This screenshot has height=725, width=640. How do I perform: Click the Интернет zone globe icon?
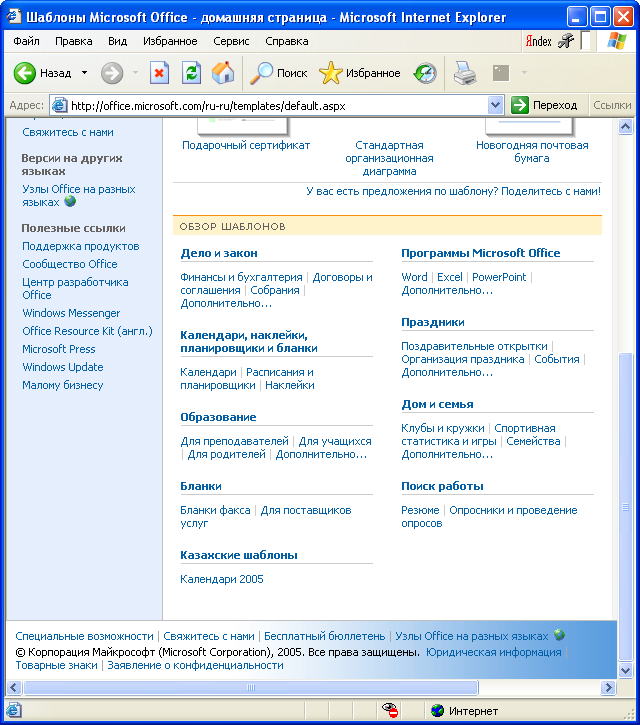point(437,710)
